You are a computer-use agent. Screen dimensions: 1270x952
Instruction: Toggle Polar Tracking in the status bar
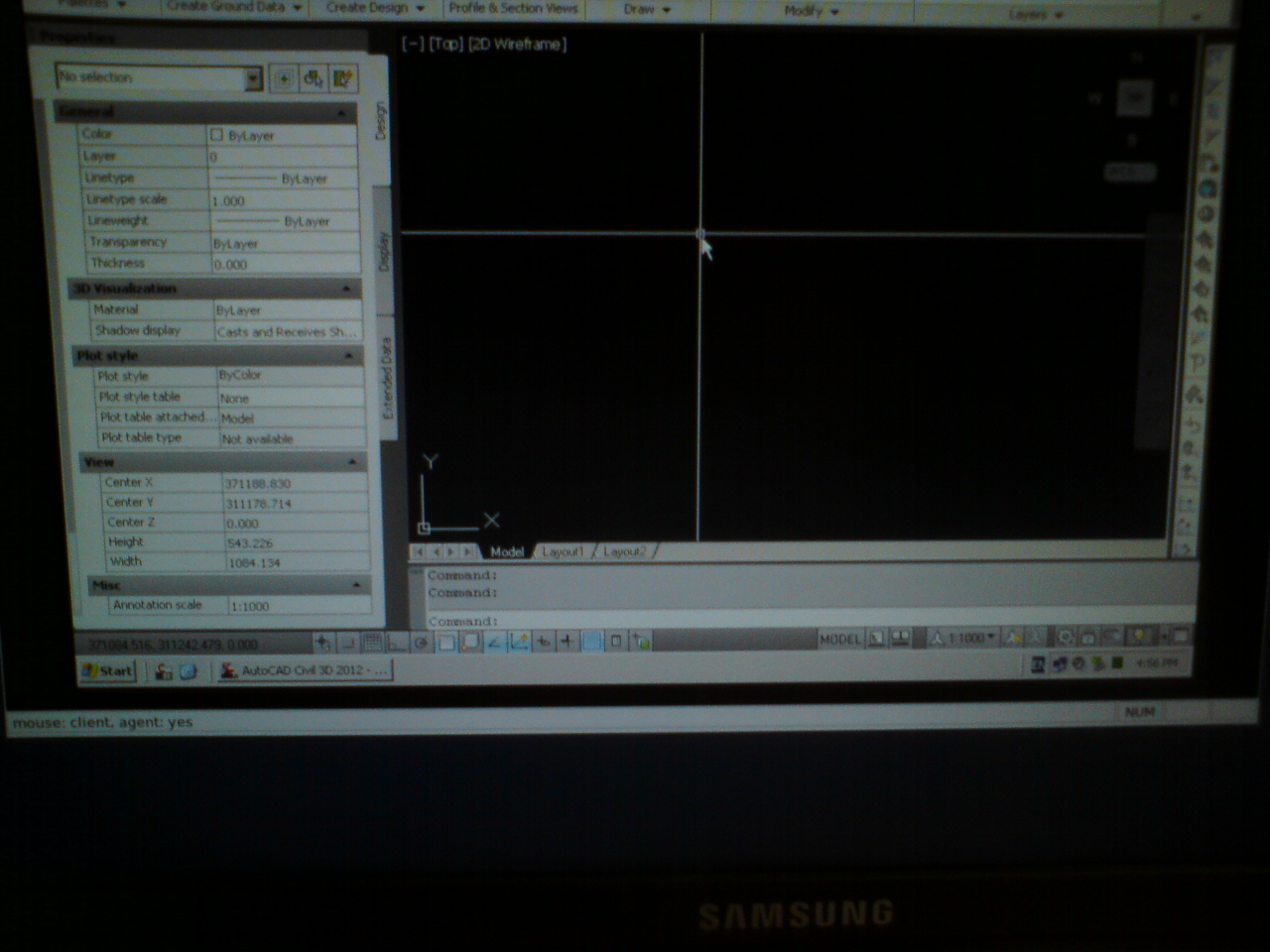[x=422, y=643]
